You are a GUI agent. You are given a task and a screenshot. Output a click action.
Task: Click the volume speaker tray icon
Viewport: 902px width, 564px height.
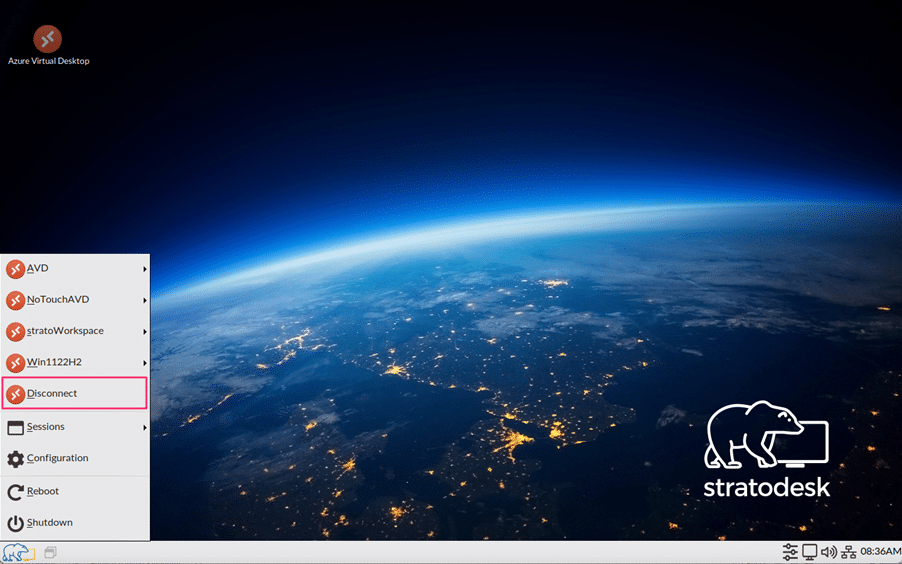pos(829,552)
